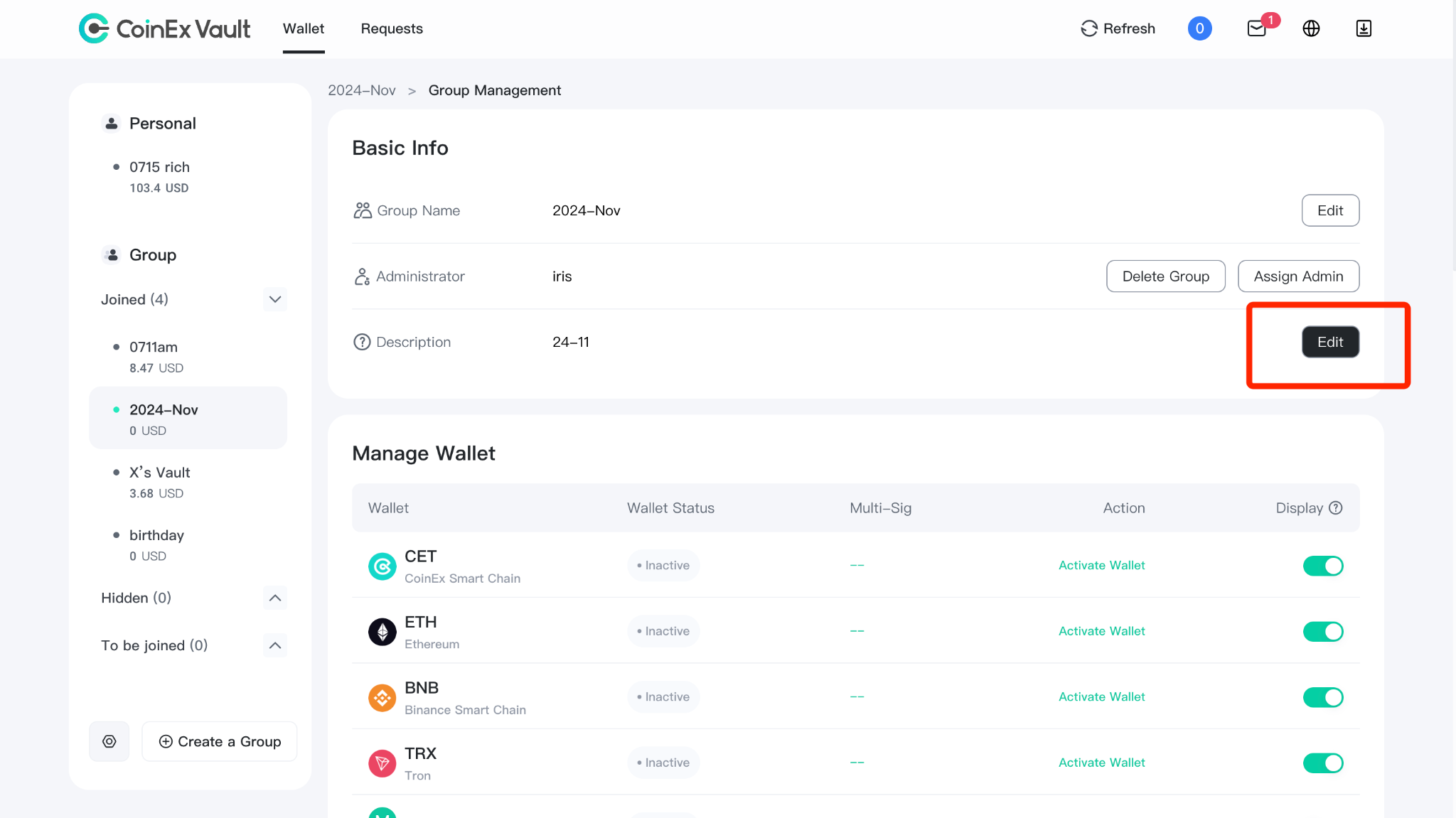Click the ETH coin icon
Viewport: 1456px width, 818px height.
pyautogui.click(x=382, y=632)
